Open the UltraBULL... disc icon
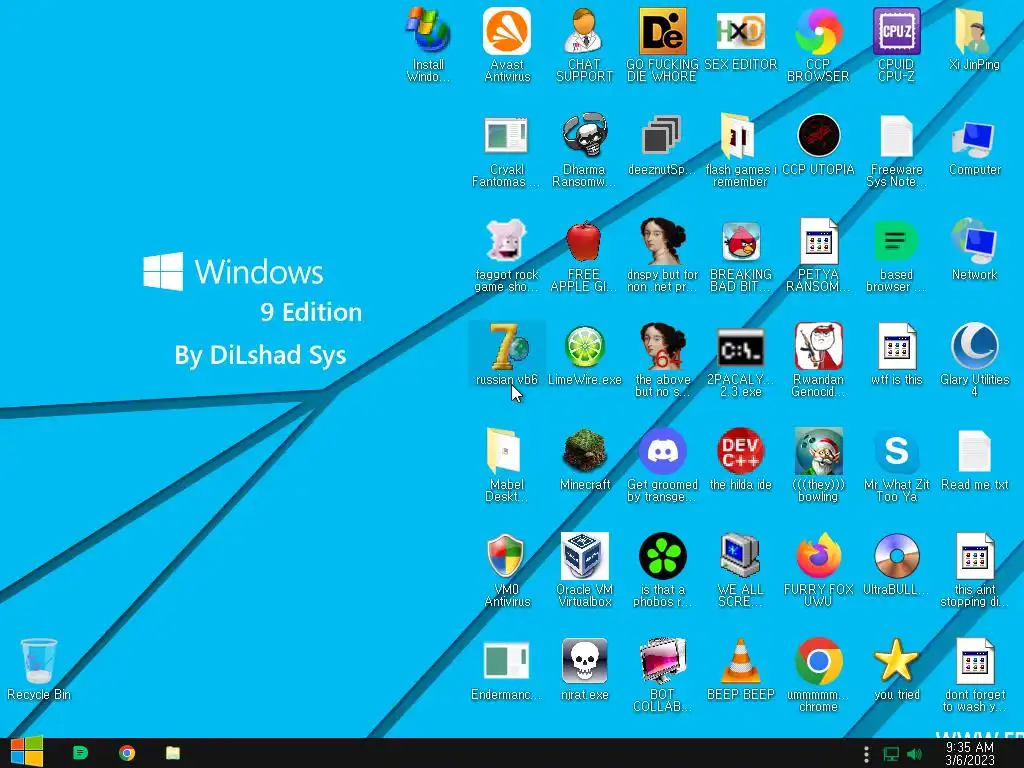Screen dimensions: 1024x768 tap(896, 565)
